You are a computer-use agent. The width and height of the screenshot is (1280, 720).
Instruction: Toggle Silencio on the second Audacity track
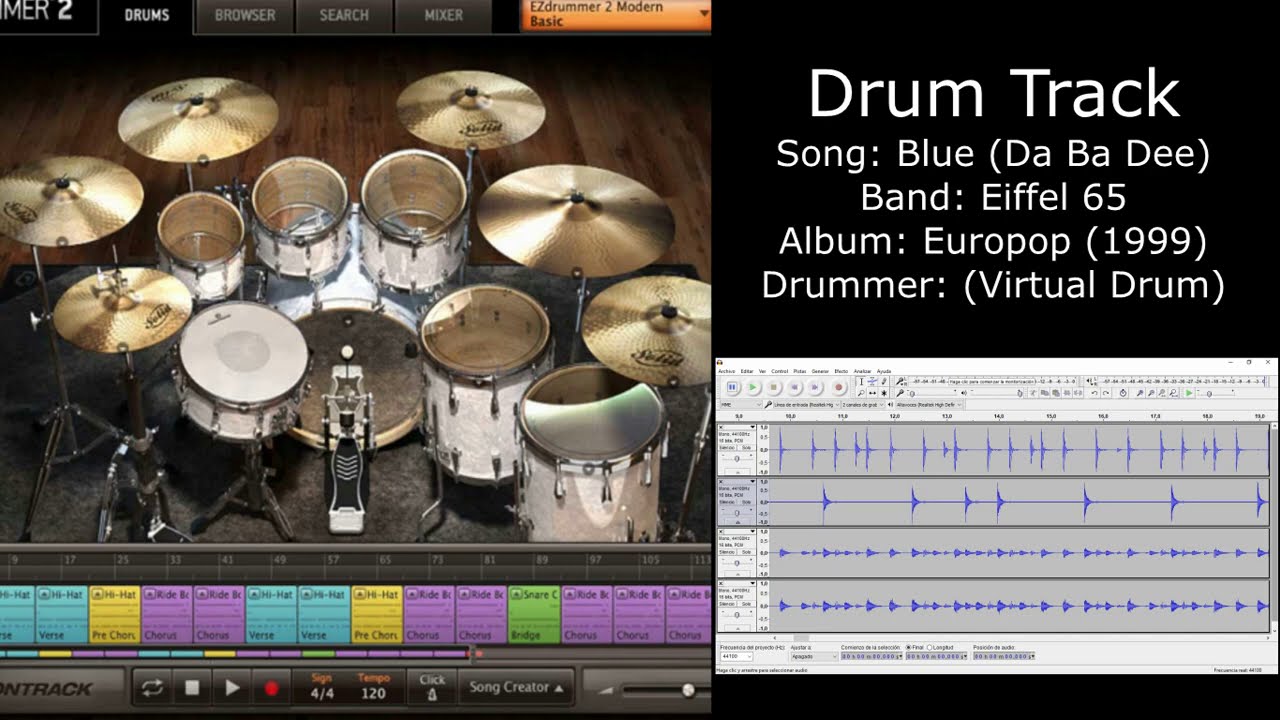[727, 502]
